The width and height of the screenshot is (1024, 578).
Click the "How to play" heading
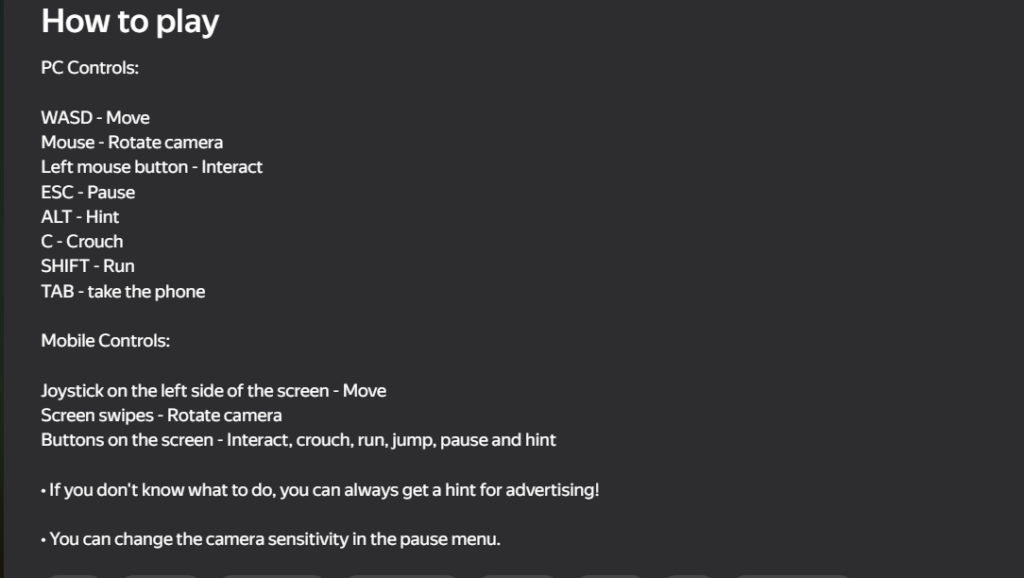130,21
